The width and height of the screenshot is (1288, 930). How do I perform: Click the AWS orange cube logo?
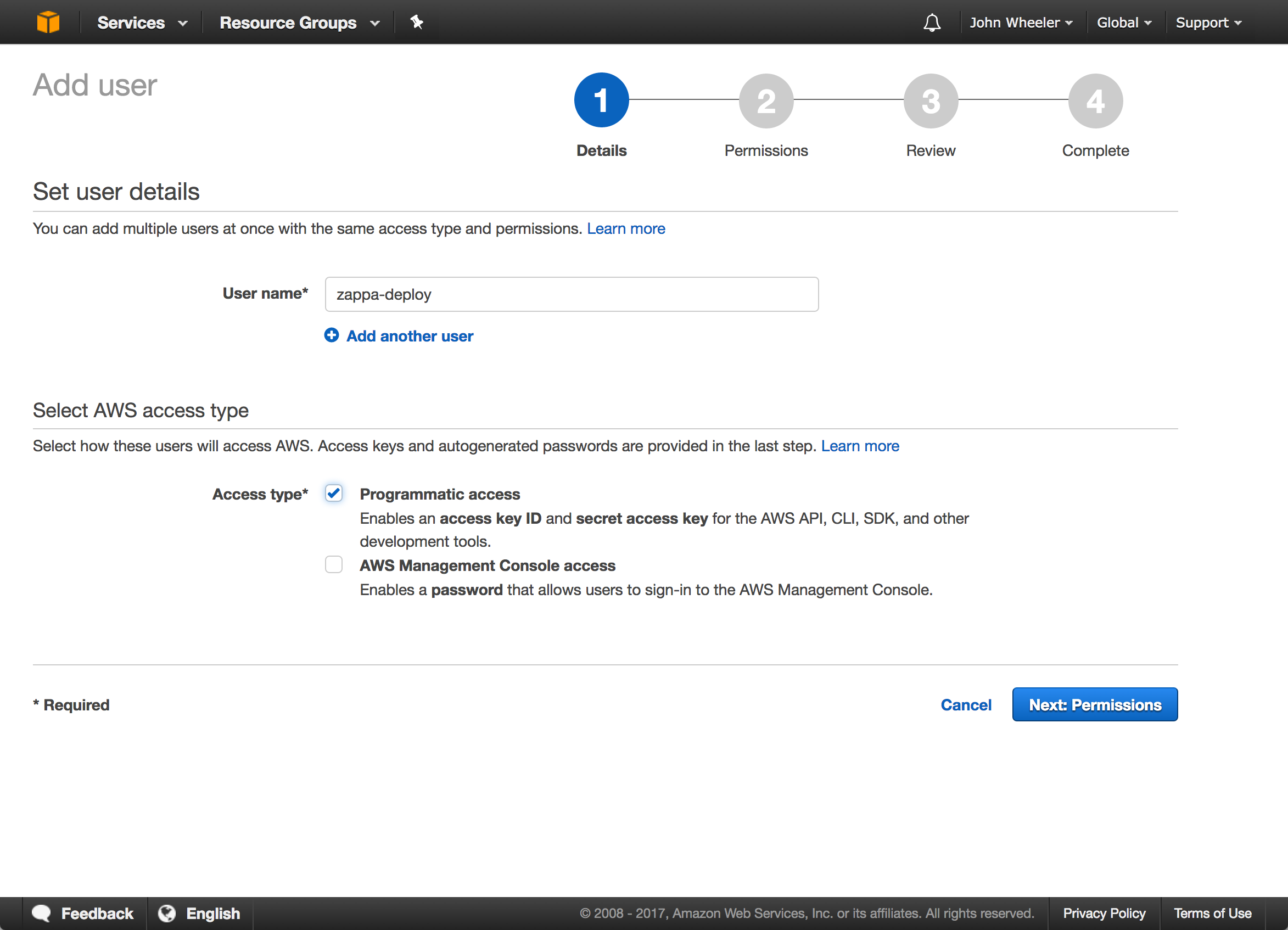pyautogui.click(x=48, y=22)
